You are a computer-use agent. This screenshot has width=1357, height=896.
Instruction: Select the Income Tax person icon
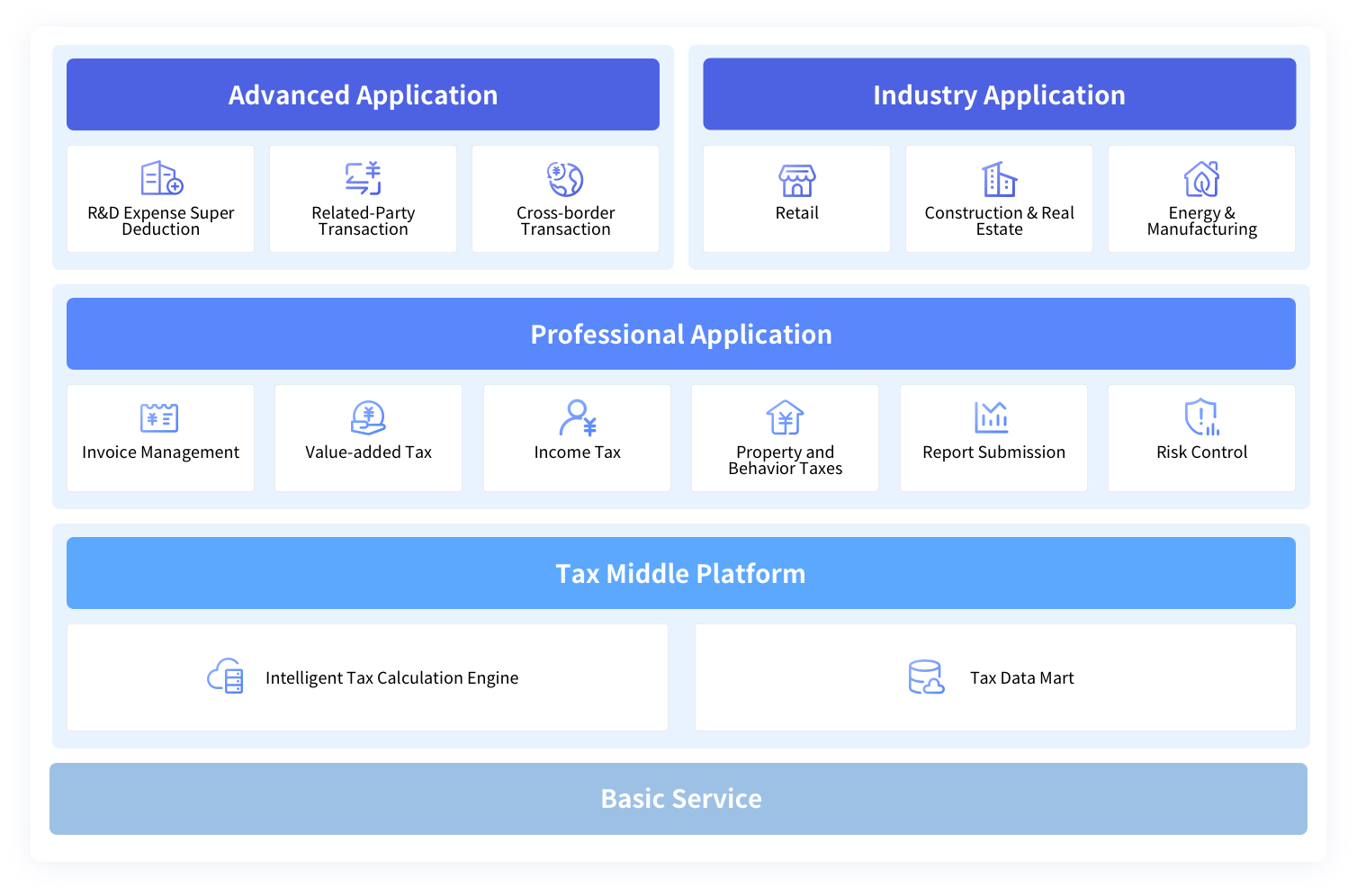click(577, 417)
